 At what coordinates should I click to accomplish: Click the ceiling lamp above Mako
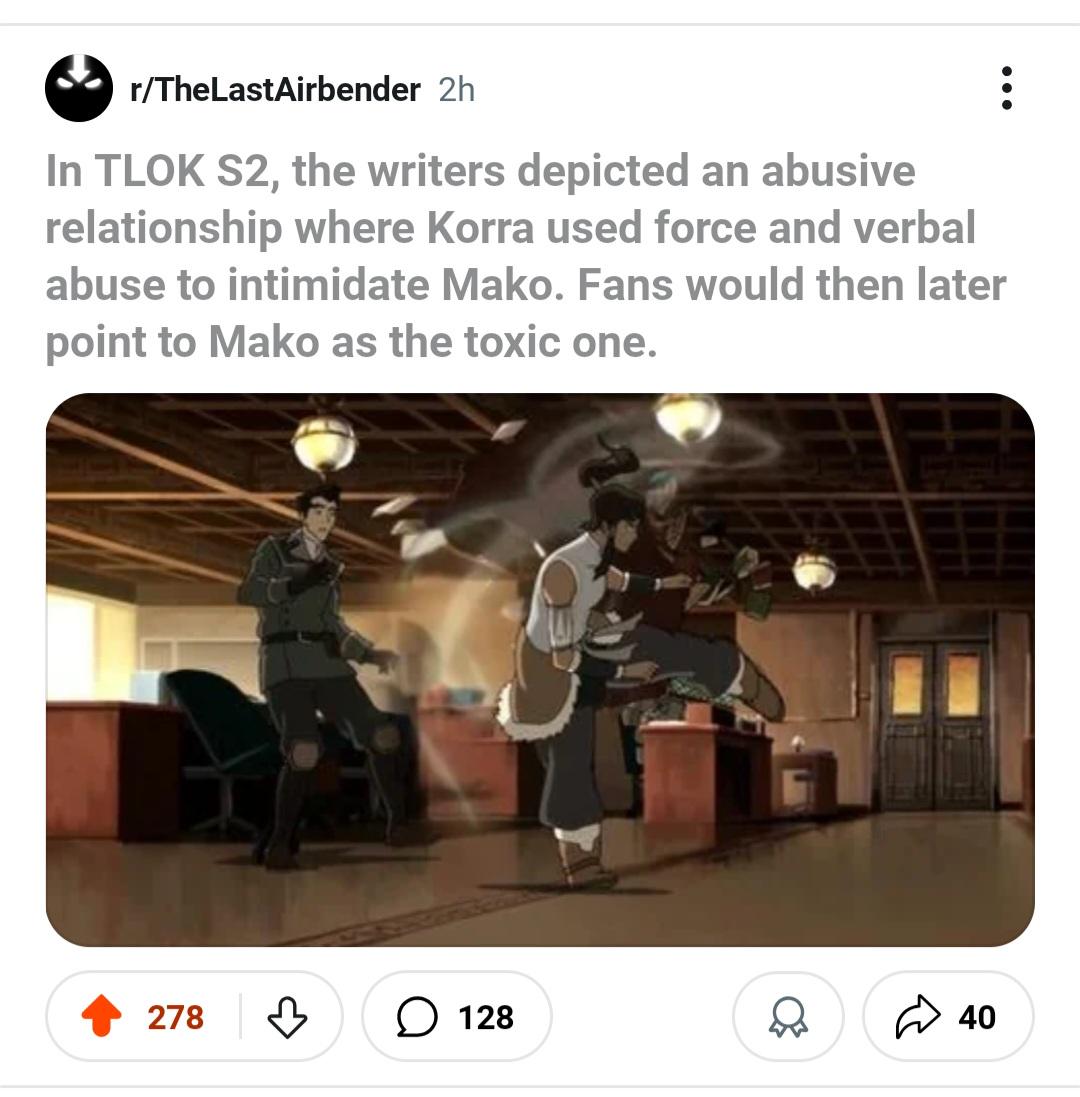point(324,441)
